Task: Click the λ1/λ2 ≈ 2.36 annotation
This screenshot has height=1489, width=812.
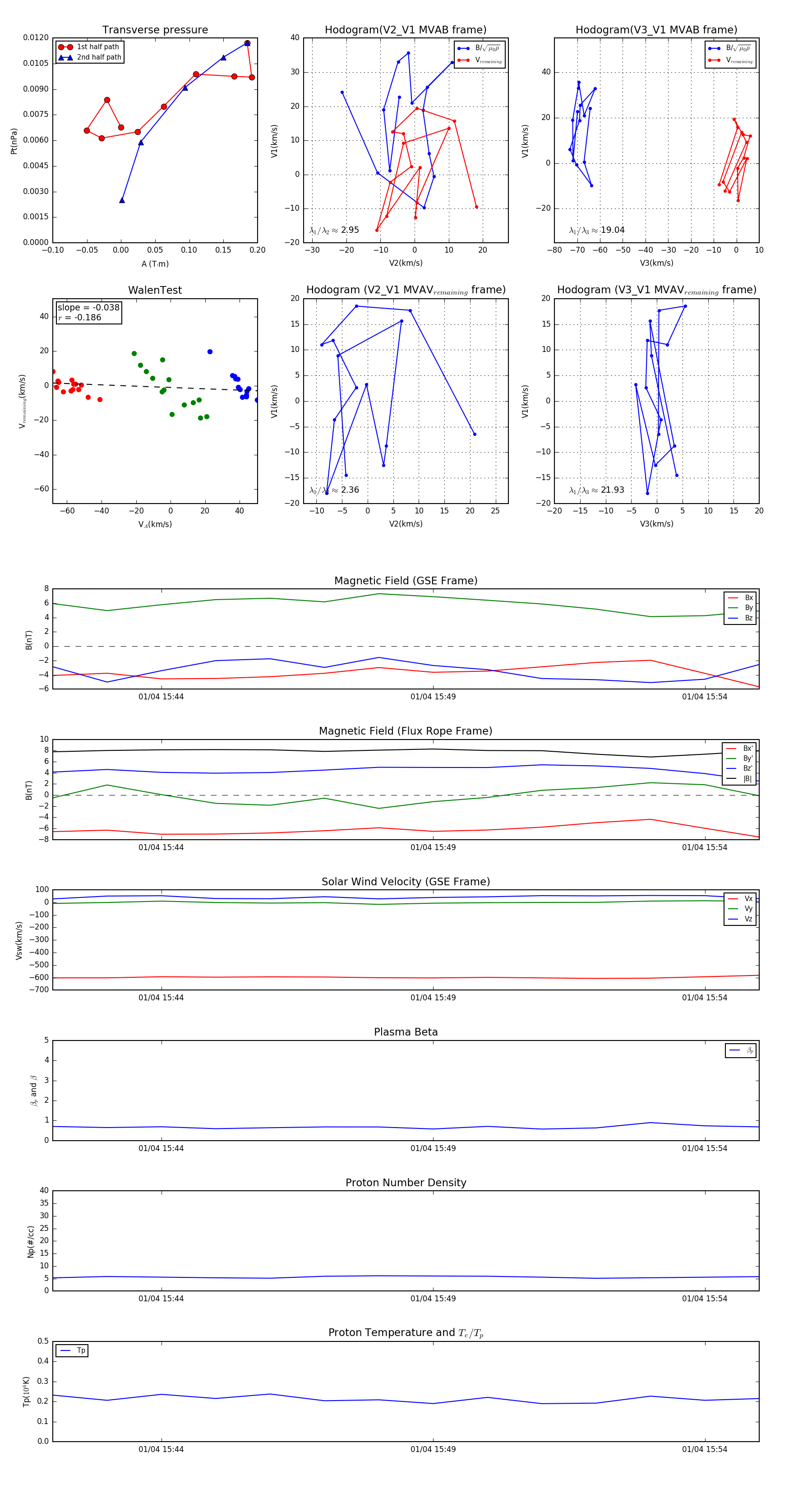Action: click(x=334, y=490)
